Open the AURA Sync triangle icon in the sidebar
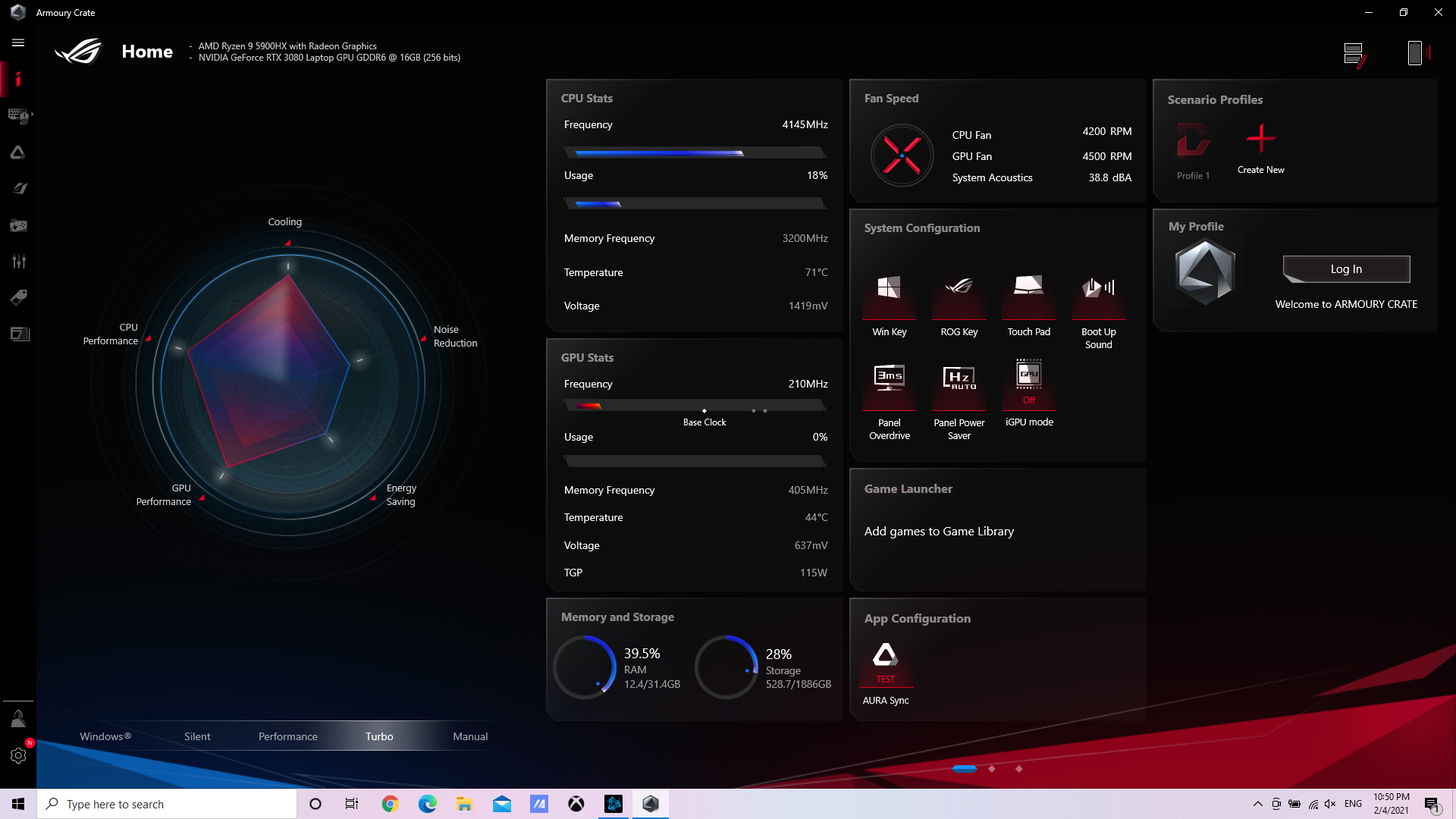The height and width of the screenshot is (819, 1456). pos(18,152)
